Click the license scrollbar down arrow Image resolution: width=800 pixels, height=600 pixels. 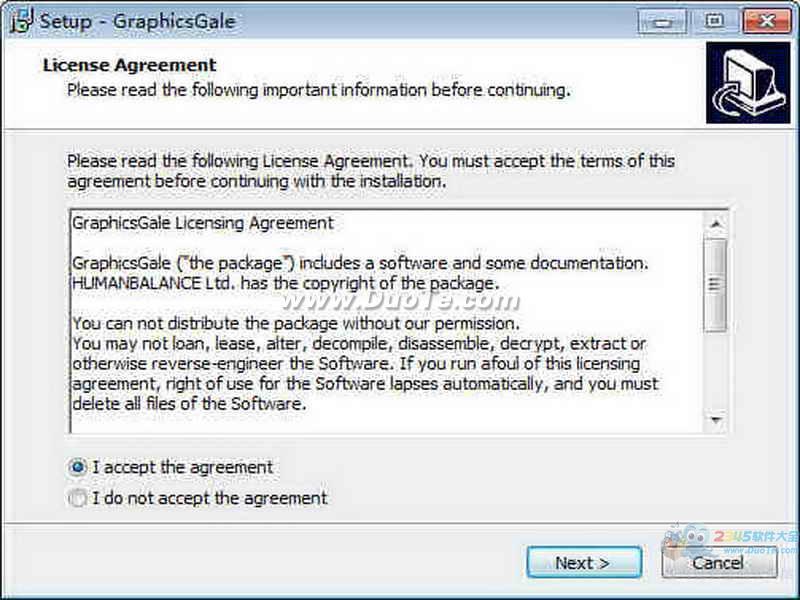[x=716, y=420]
